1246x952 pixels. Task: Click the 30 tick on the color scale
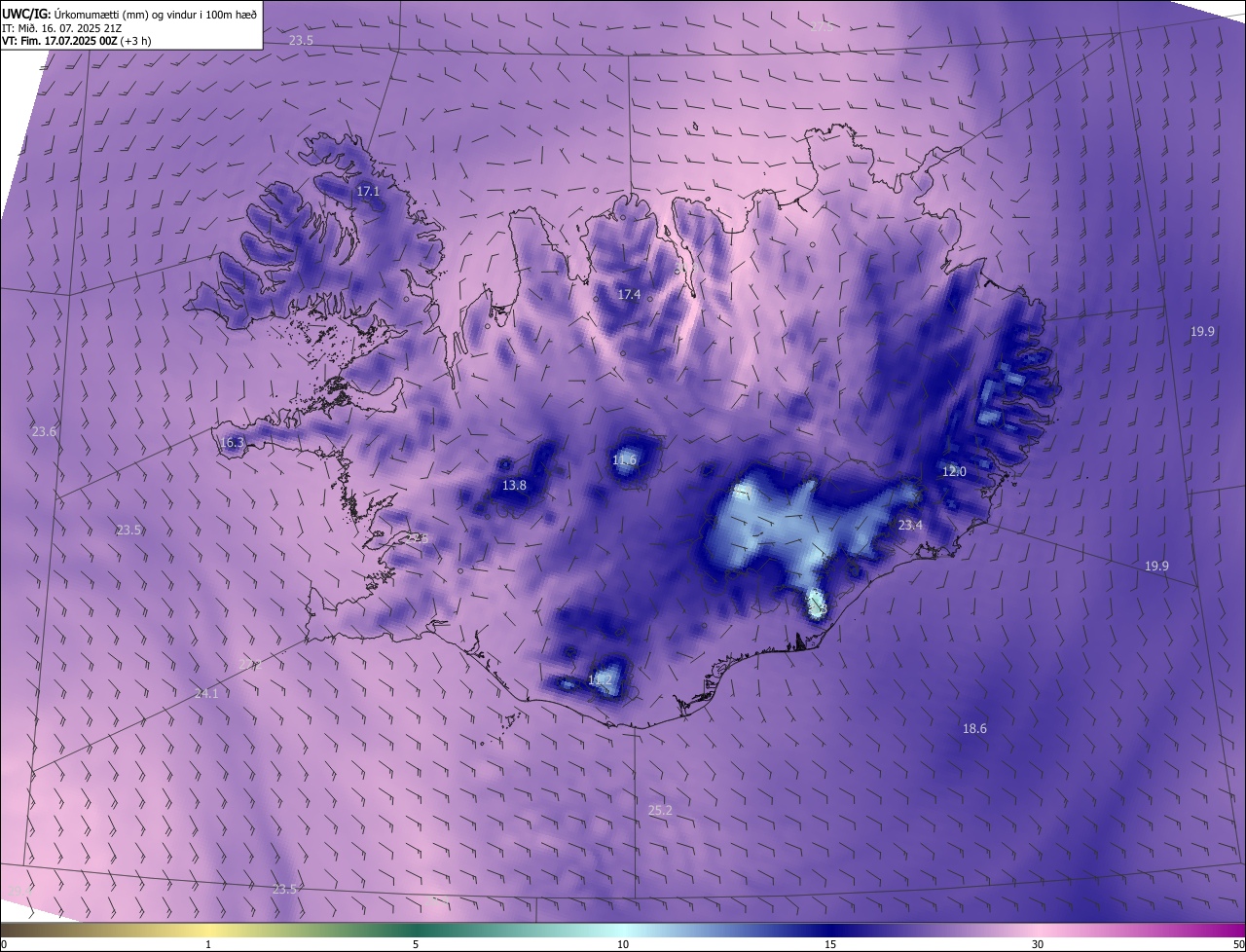coord(1038,944)
